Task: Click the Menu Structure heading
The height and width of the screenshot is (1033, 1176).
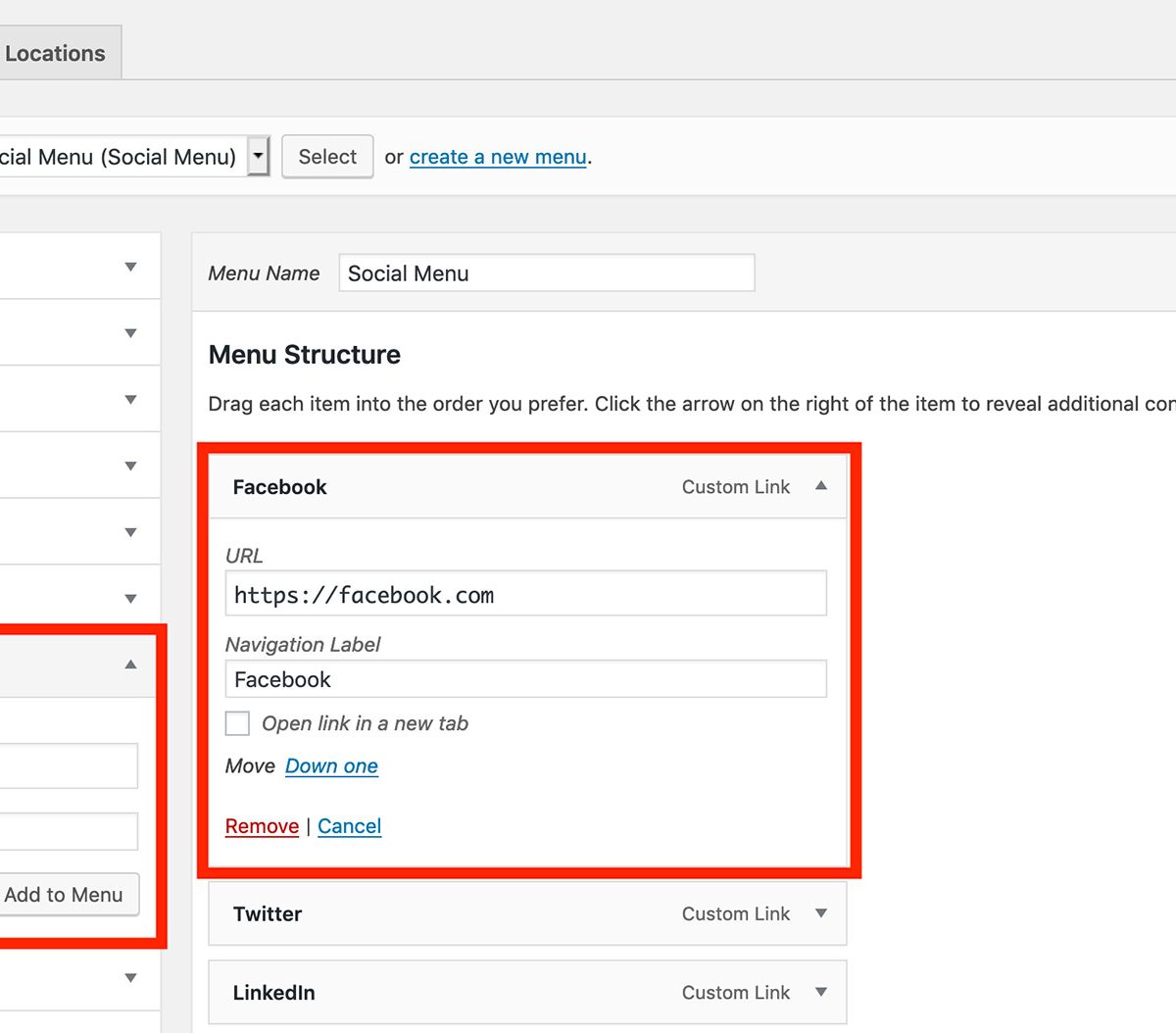Action: click(x=305, y=355)
